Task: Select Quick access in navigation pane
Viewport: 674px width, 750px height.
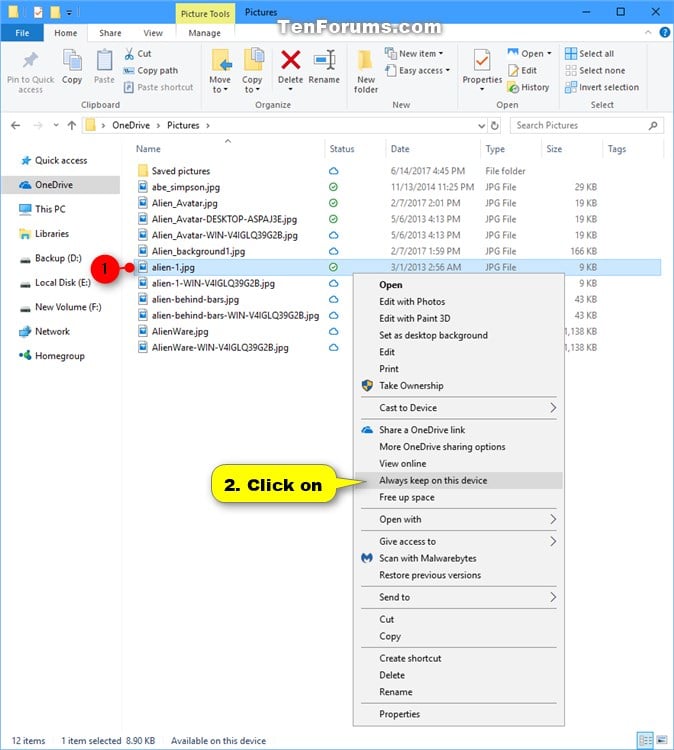Action: coord(61,161)
